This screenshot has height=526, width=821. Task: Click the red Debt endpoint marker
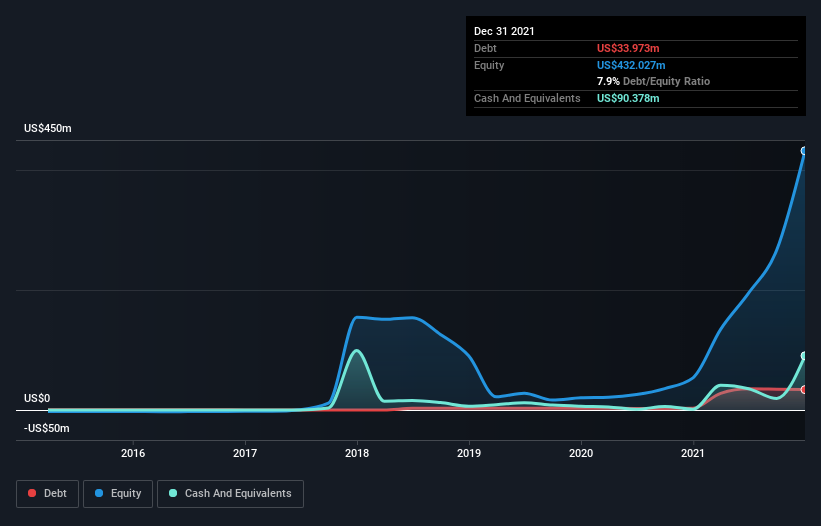pyautogui.click(x=804, y=389)
